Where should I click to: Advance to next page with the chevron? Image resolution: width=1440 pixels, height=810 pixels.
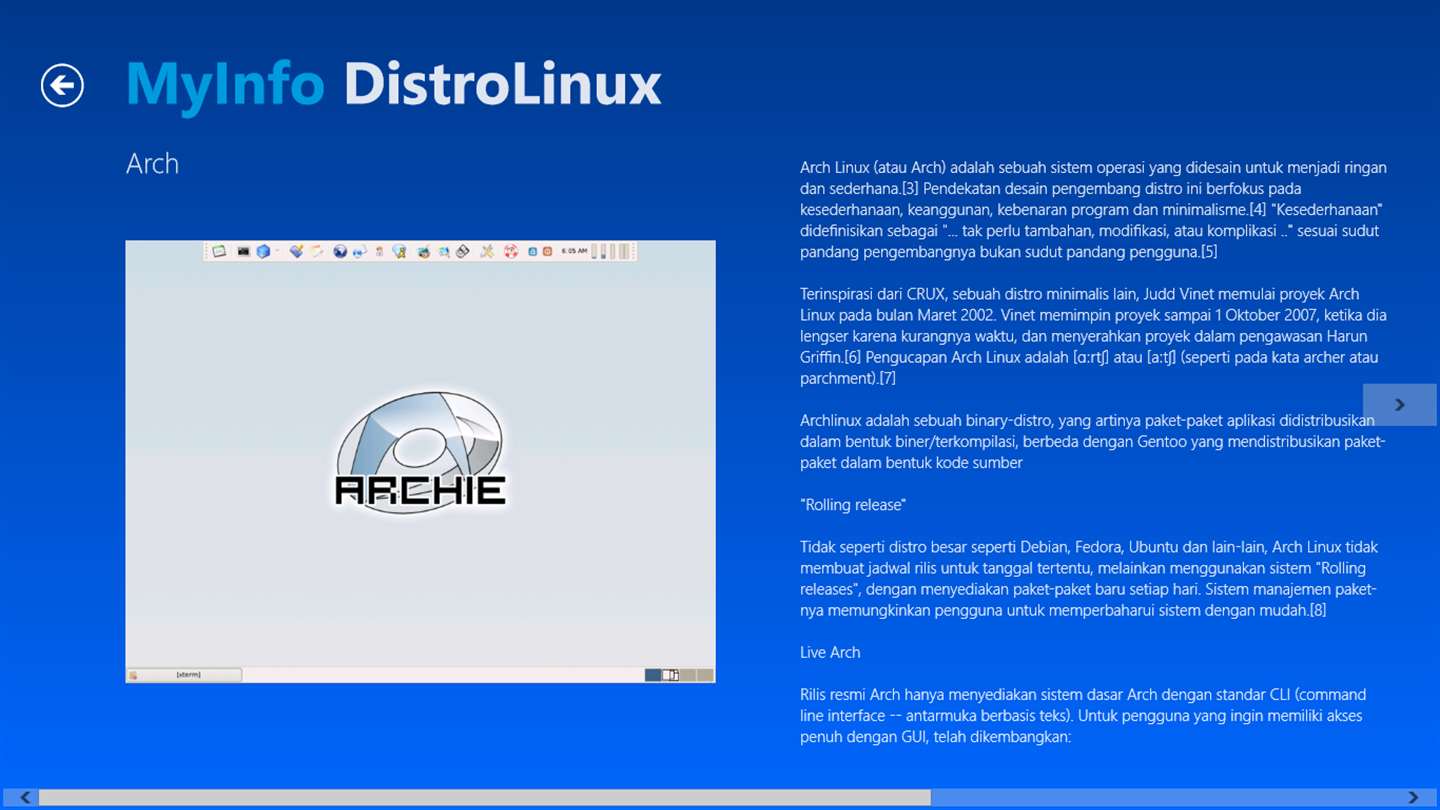click(x=1399, y=404)
